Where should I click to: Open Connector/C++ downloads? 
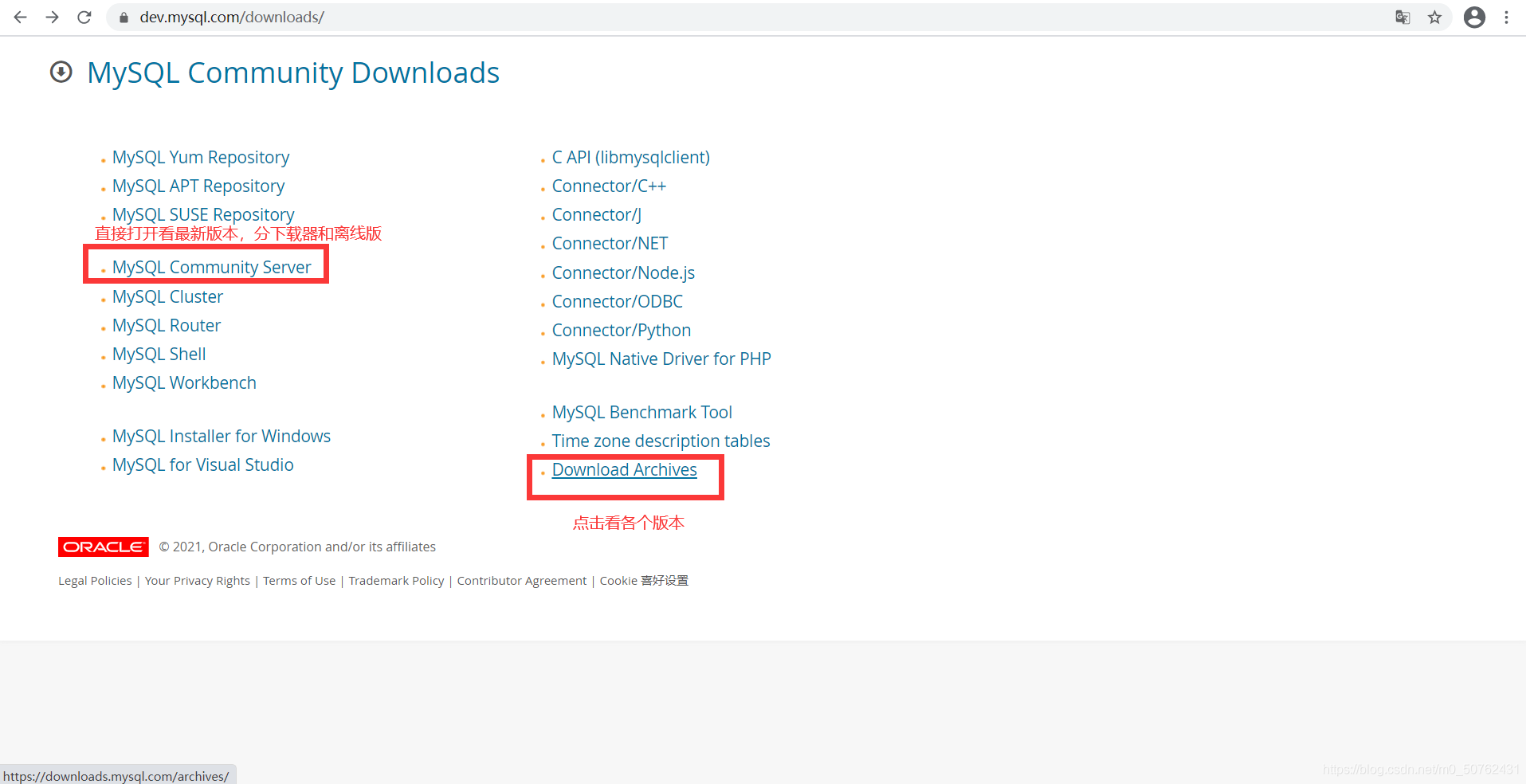click(x=609, y=186)
